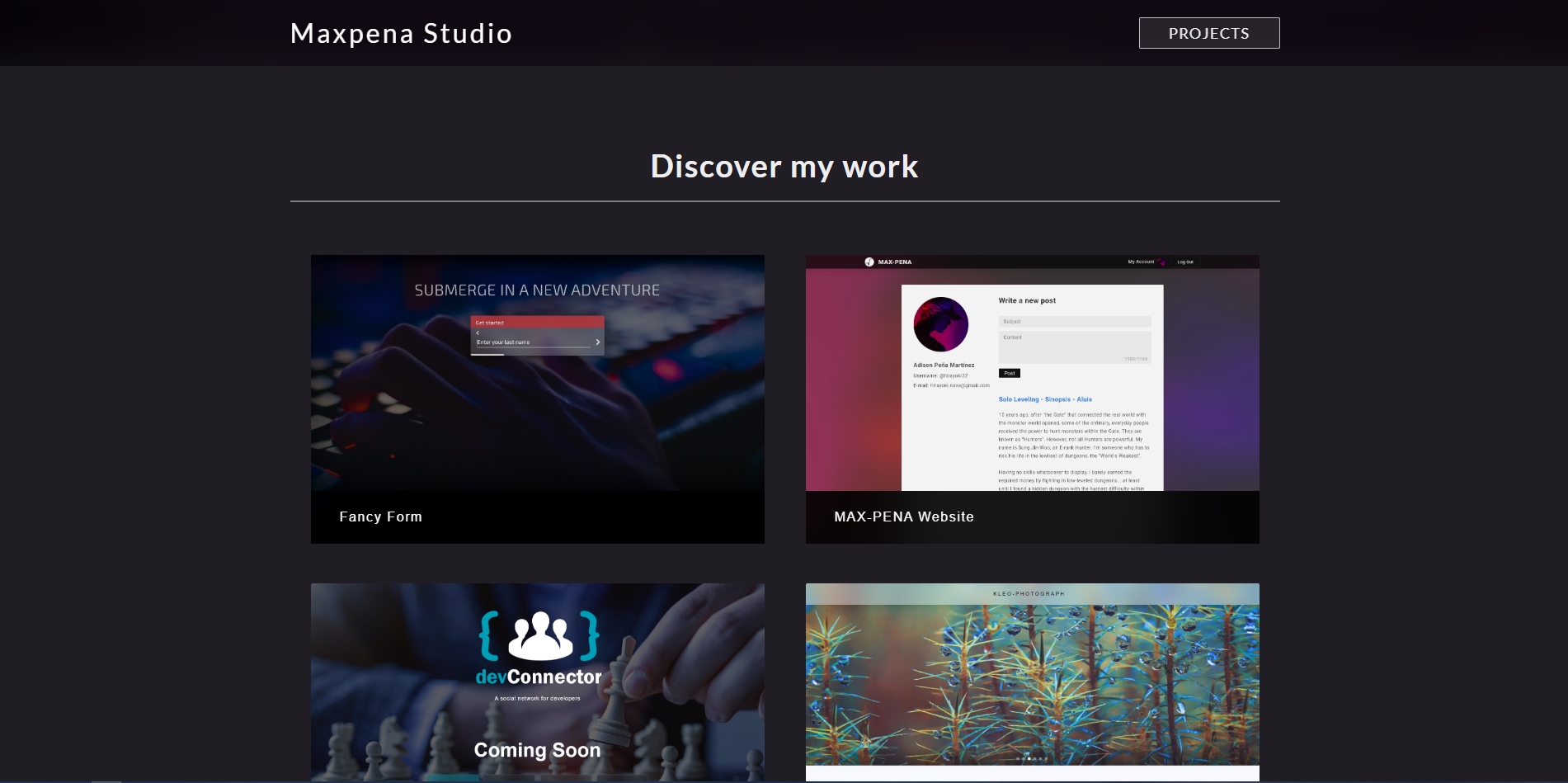Click the back chevron under Get started
Image resolution: width=1568 pixels, height=783 pixels.
pyautogui.click(x=477, y=332)
